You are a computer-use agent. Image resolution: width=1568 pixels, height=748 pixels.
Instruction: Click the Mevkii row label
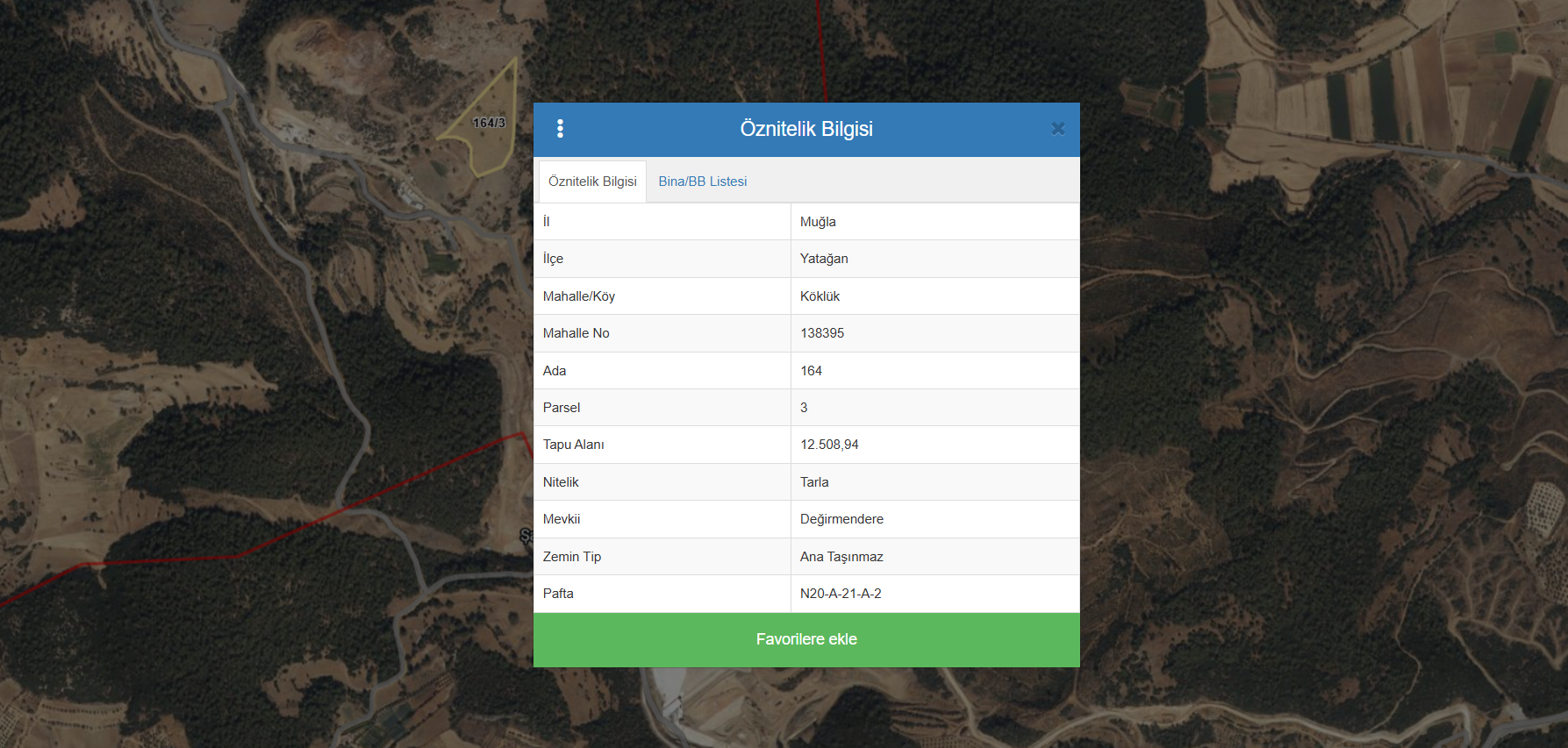[562, 519]
